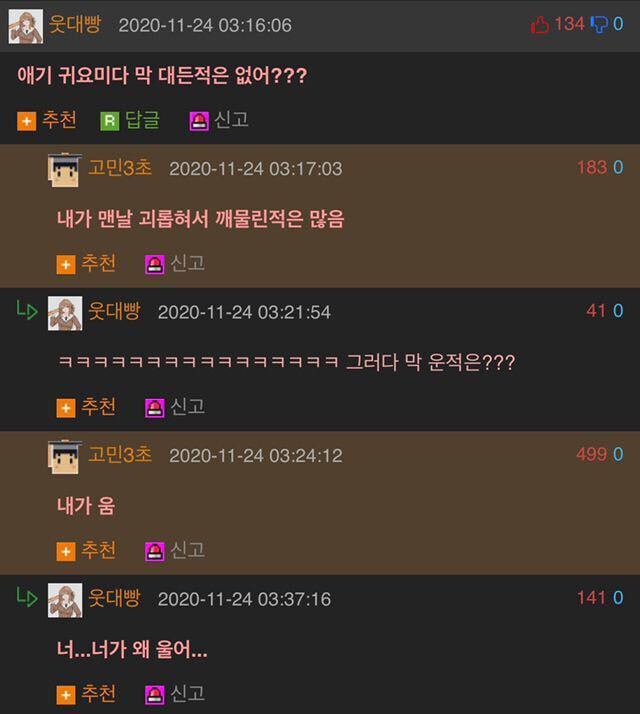Image resolution: width=640 pixels, height=714 pixels.
Task: Click 답글 to reply to the top comment
Action: 142,120
